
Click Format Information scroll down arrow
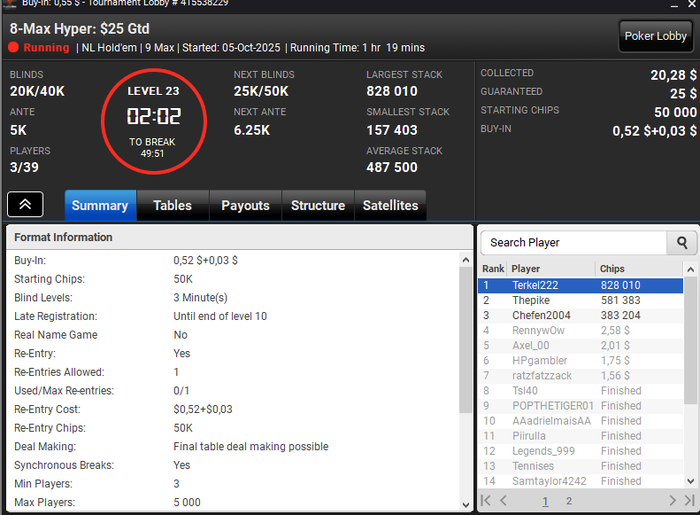click(x=466, y=505)
